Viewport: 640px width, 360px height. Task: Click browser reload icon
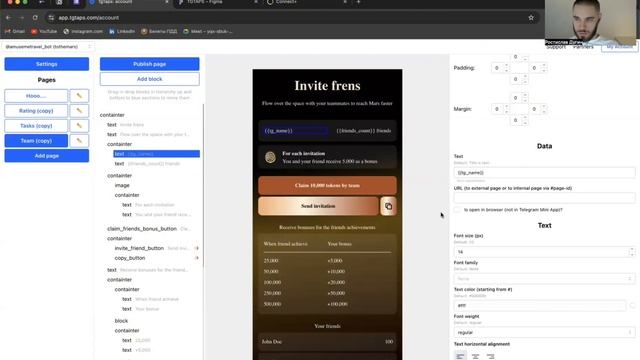[35, 18]
